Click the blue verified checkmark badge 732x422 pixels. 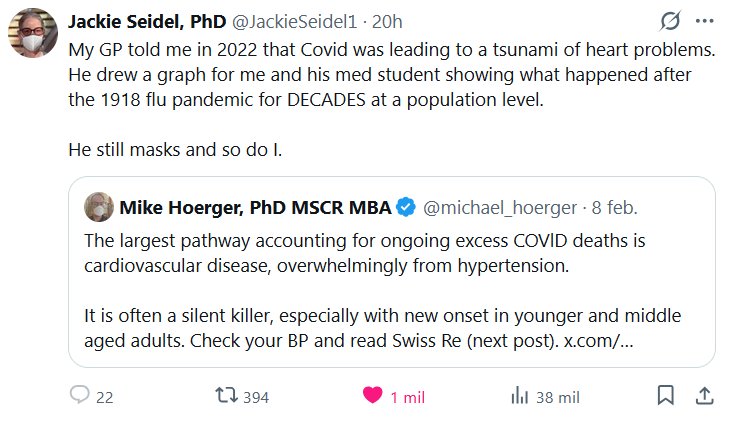(x=407, y=208)
